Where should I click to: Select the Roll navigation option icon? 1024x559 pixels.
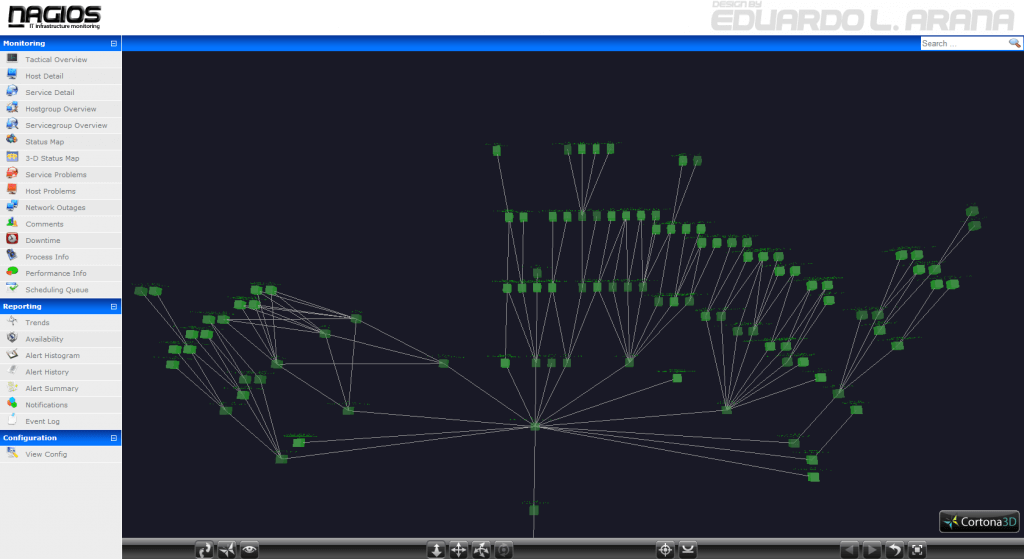[503, 550]
